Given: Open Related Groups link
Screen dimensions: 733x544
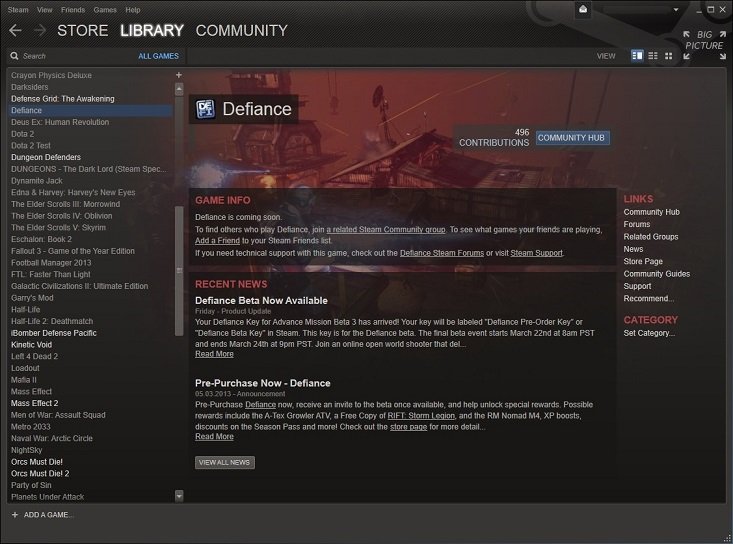Looking at the screenshot, I should (x=651, y=236).
